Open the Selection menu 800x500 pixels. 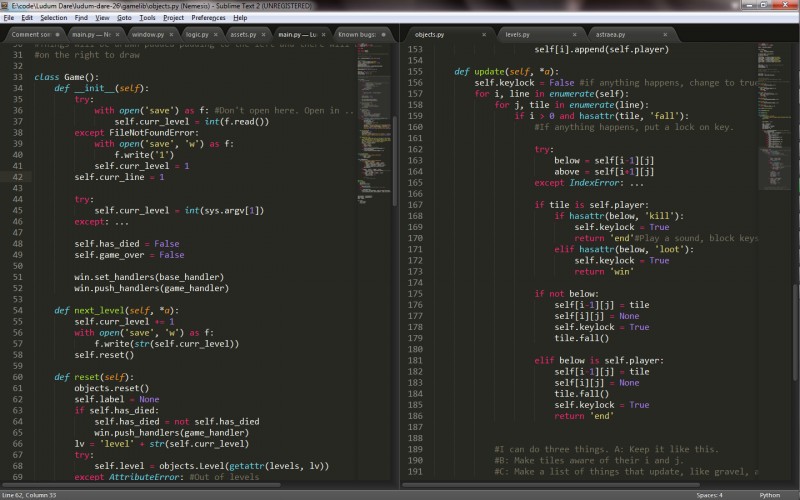(54, 17)
